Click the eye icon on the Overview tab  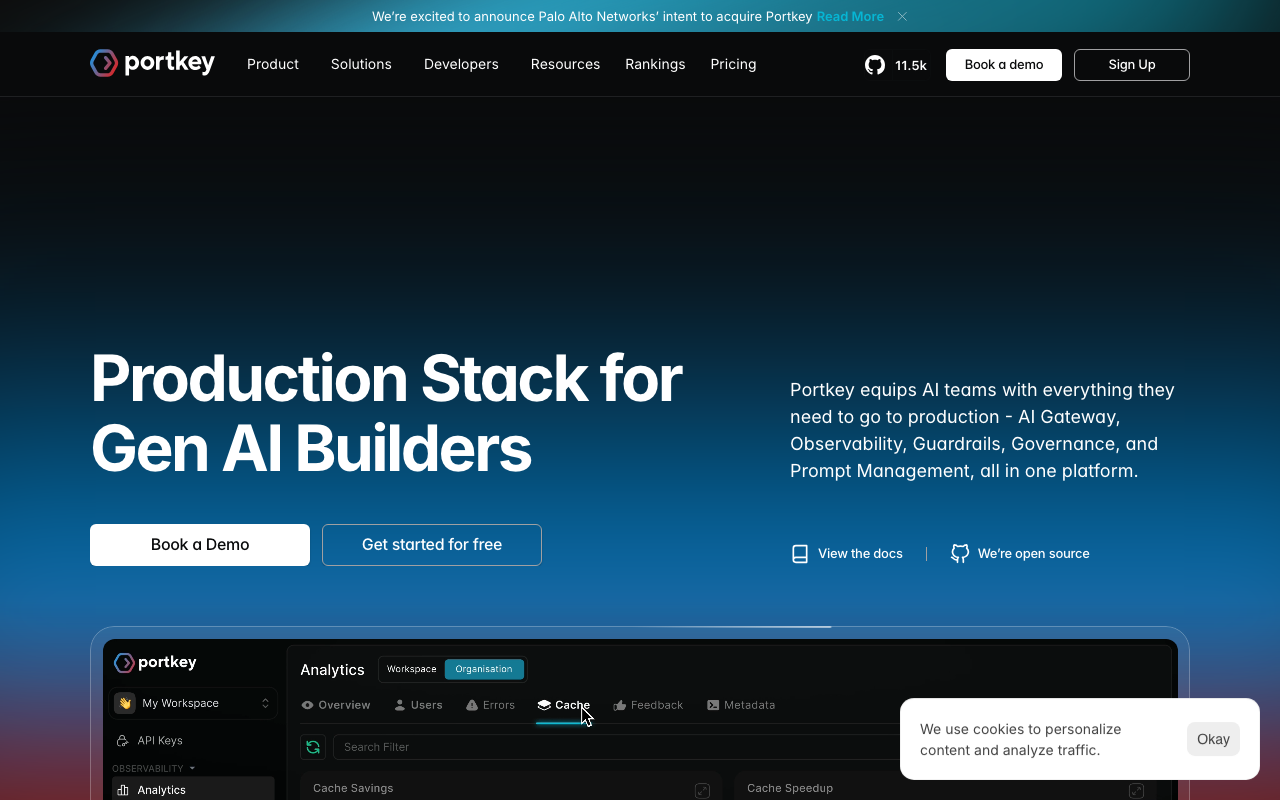click(307, 705)
